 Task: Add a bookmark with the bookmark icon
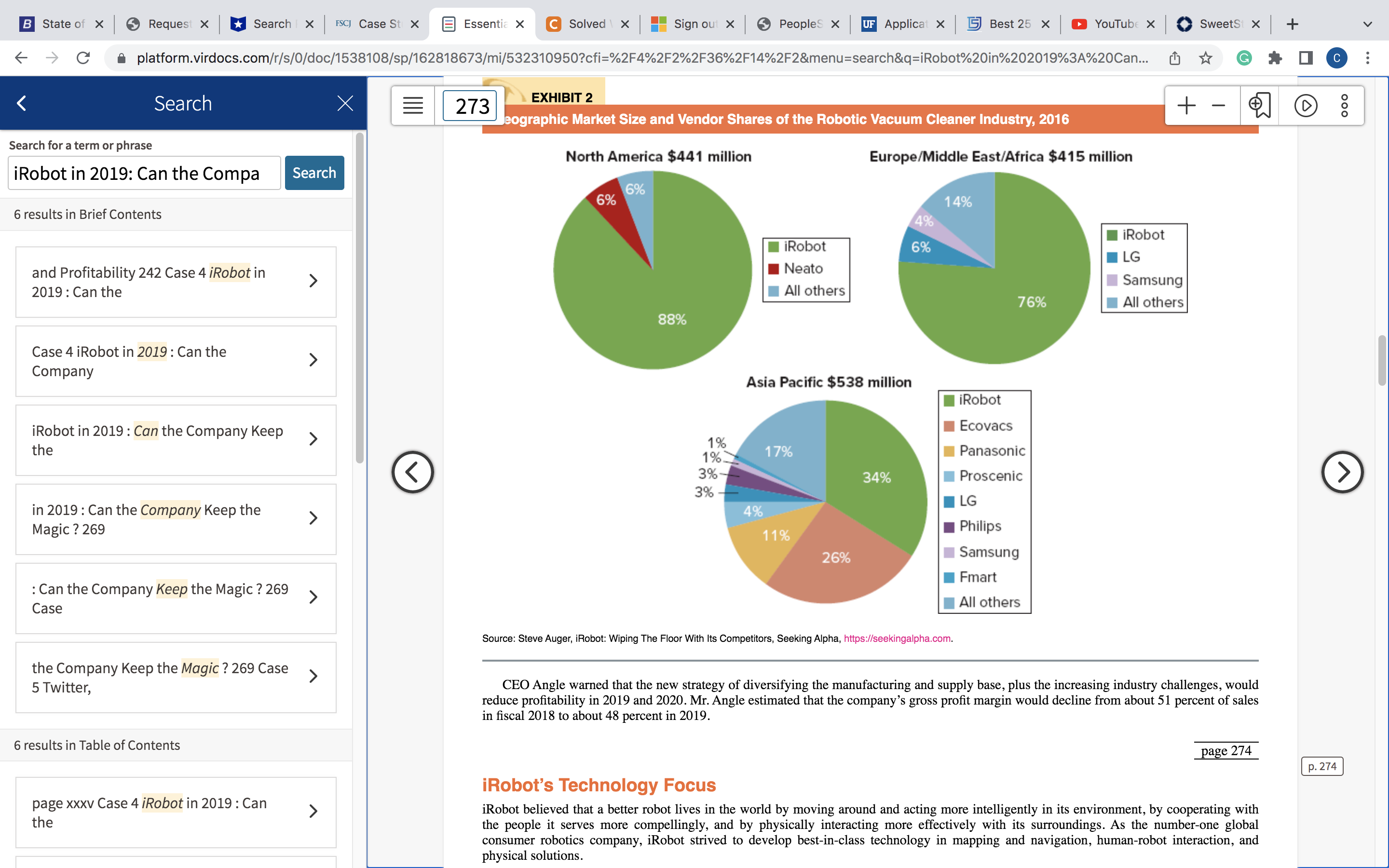1260,106
